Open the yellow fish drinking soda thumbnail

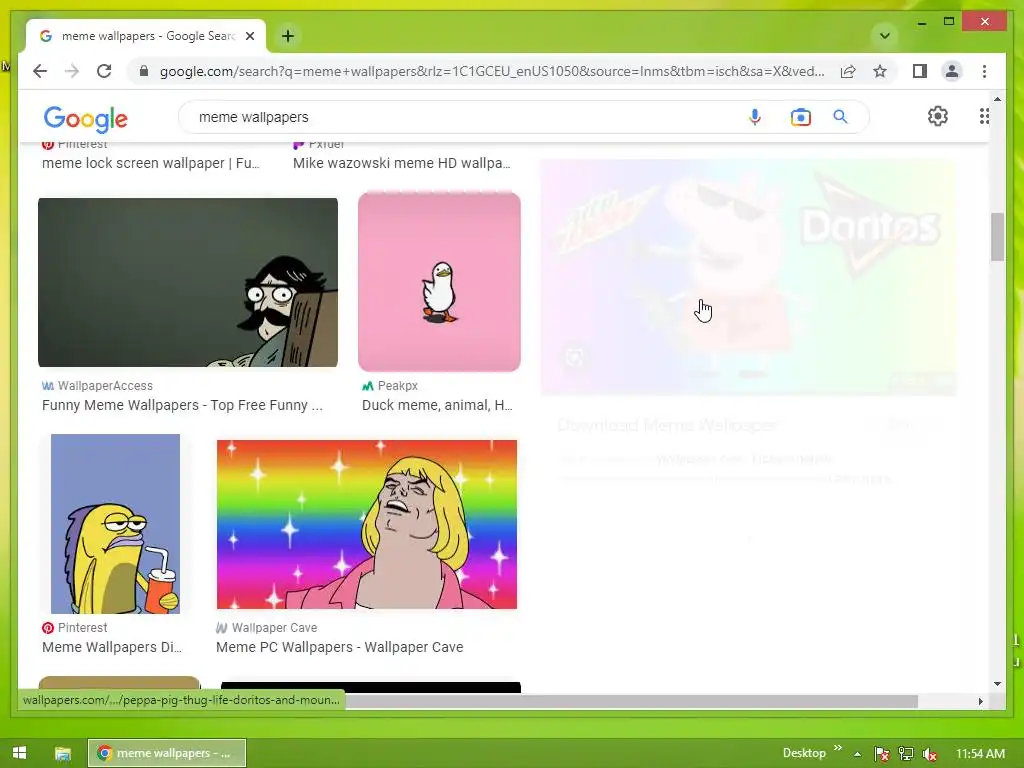(x=116, y=524)
